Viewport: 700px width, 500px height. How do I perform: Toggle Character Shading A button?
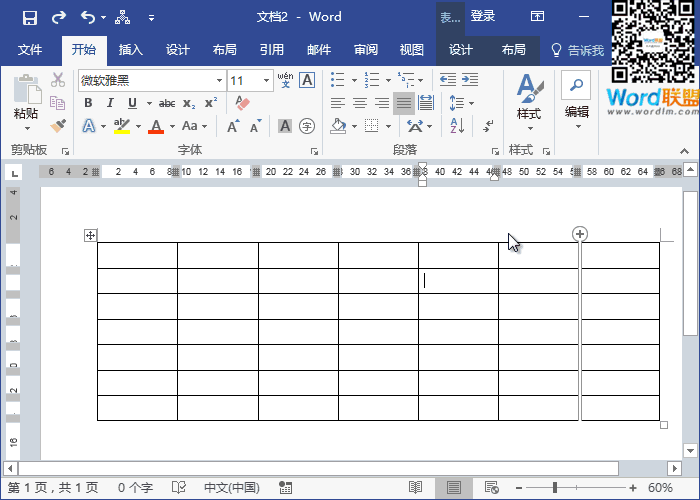click(x=285, y=126)
